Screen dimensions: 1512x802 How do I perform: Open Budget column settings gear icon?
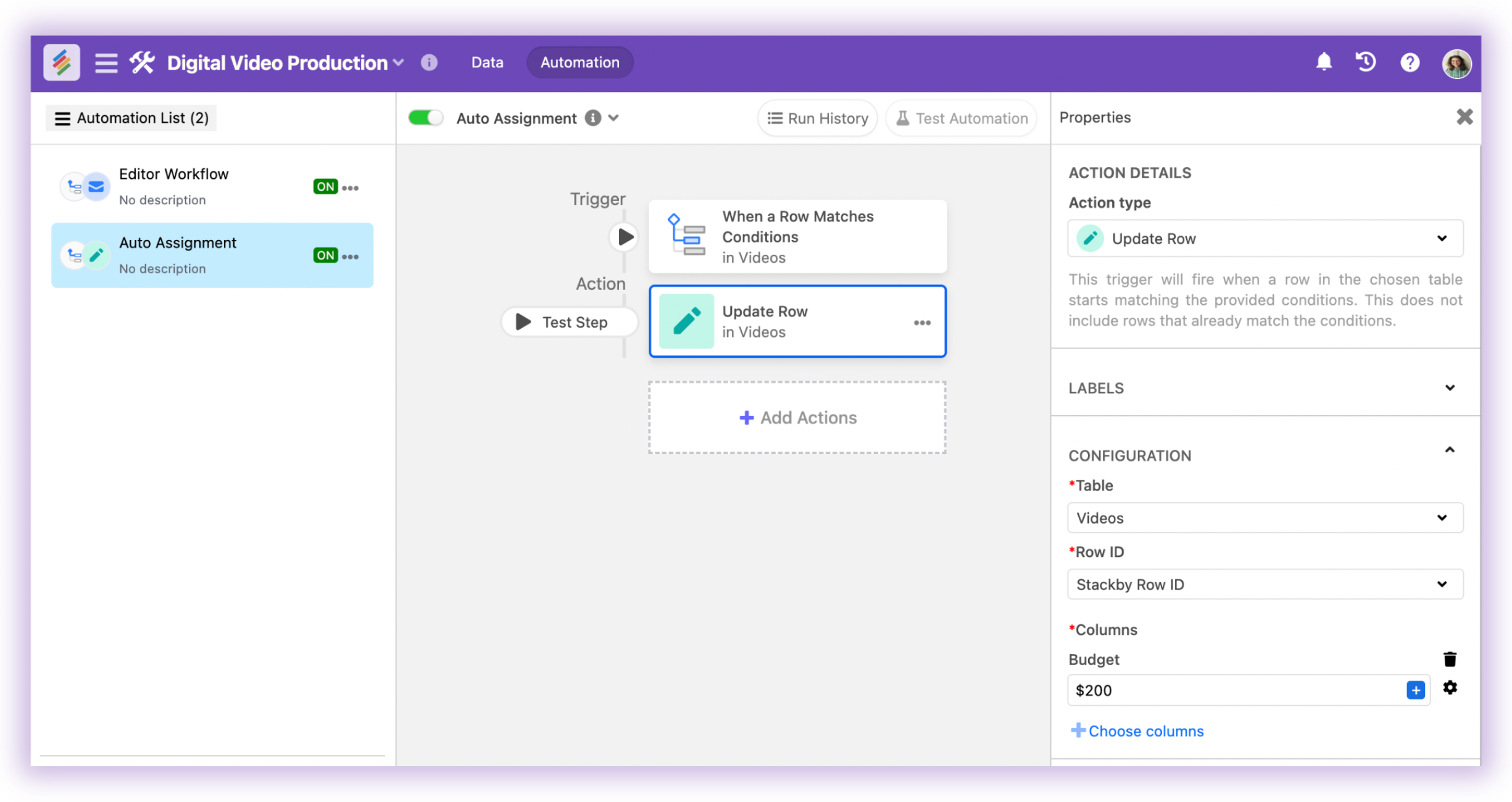1450,688
